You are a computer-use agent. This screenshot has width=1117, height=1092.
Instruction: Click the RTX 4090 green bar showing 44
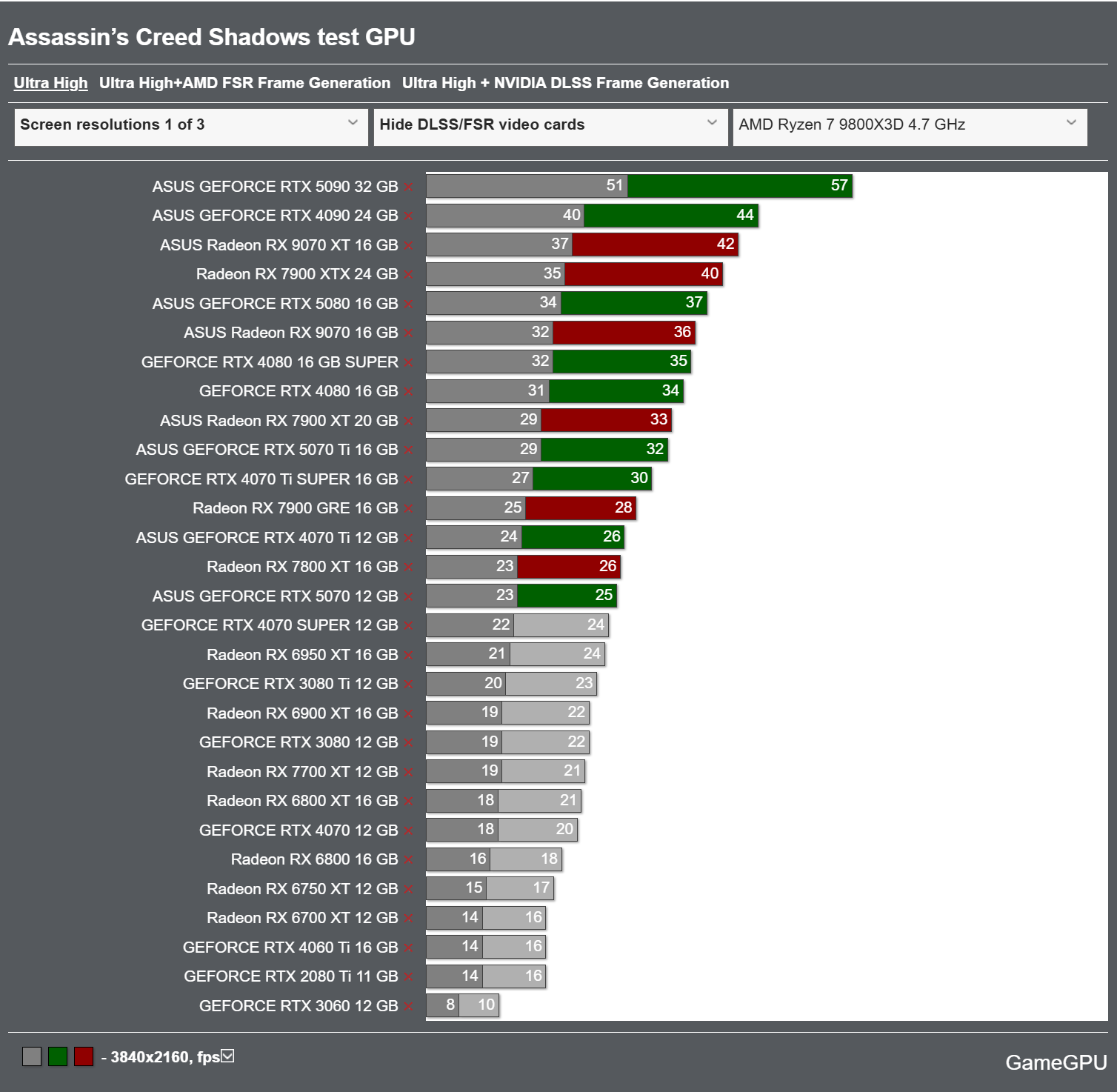[670, 216]
